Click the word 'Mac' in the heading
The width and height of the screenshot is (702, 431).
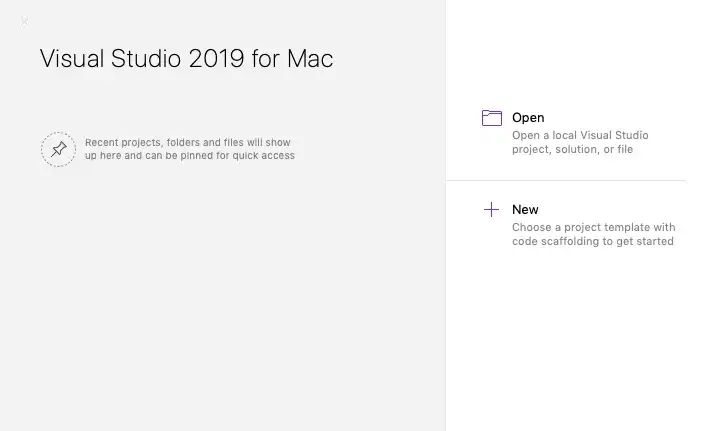pyautogui.click(x=310, y=59)
